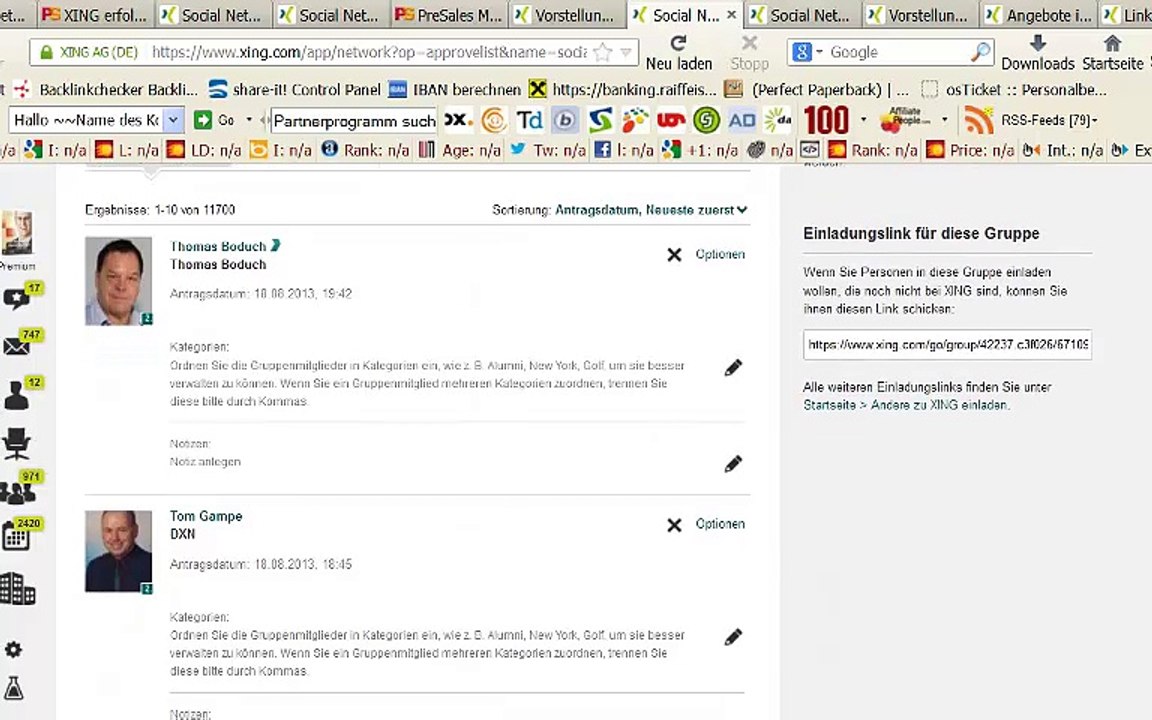
Task: Open Optionen for Thomas Boduch
Action: (720, 254)
